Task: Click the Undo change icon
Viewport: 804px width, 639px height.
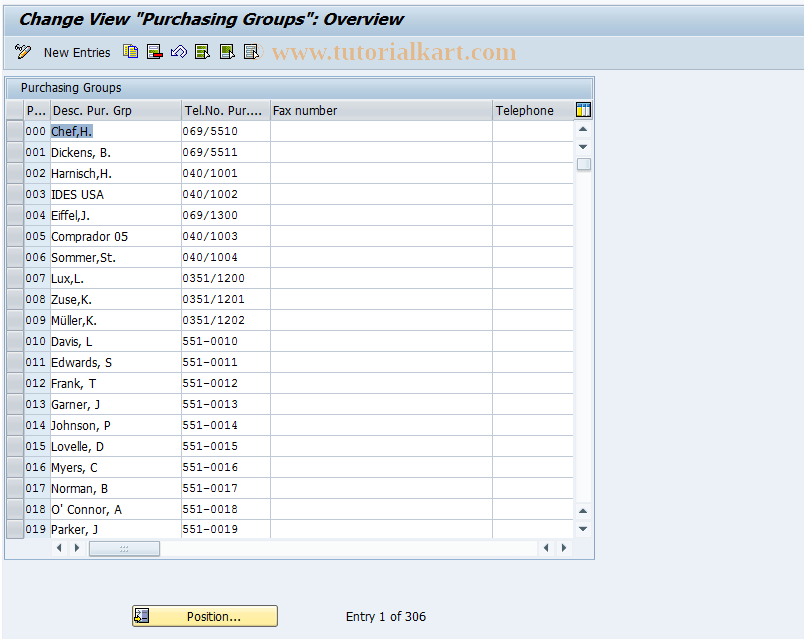Action: [x=178, y=51]
